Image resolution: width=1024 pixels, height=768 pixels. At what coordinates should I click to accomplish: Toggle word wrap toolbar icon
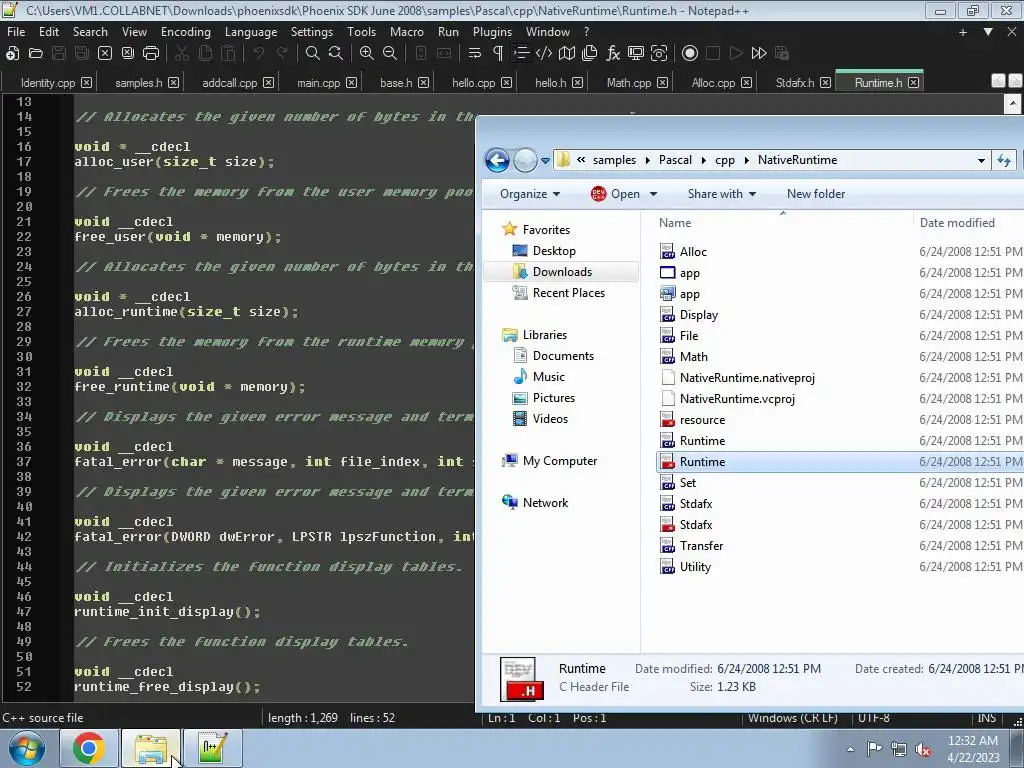tap(475, 54)
